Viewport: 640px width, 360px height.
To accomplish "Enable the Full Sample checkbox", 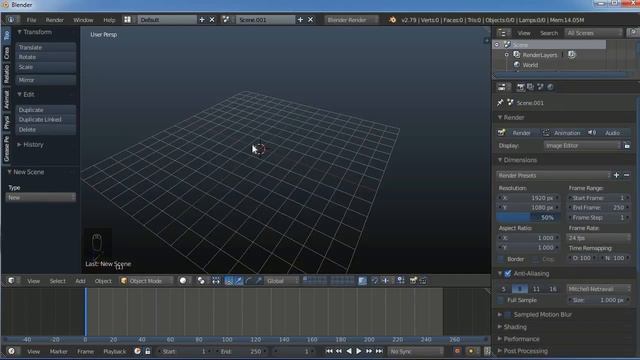I will pos(501,300).
